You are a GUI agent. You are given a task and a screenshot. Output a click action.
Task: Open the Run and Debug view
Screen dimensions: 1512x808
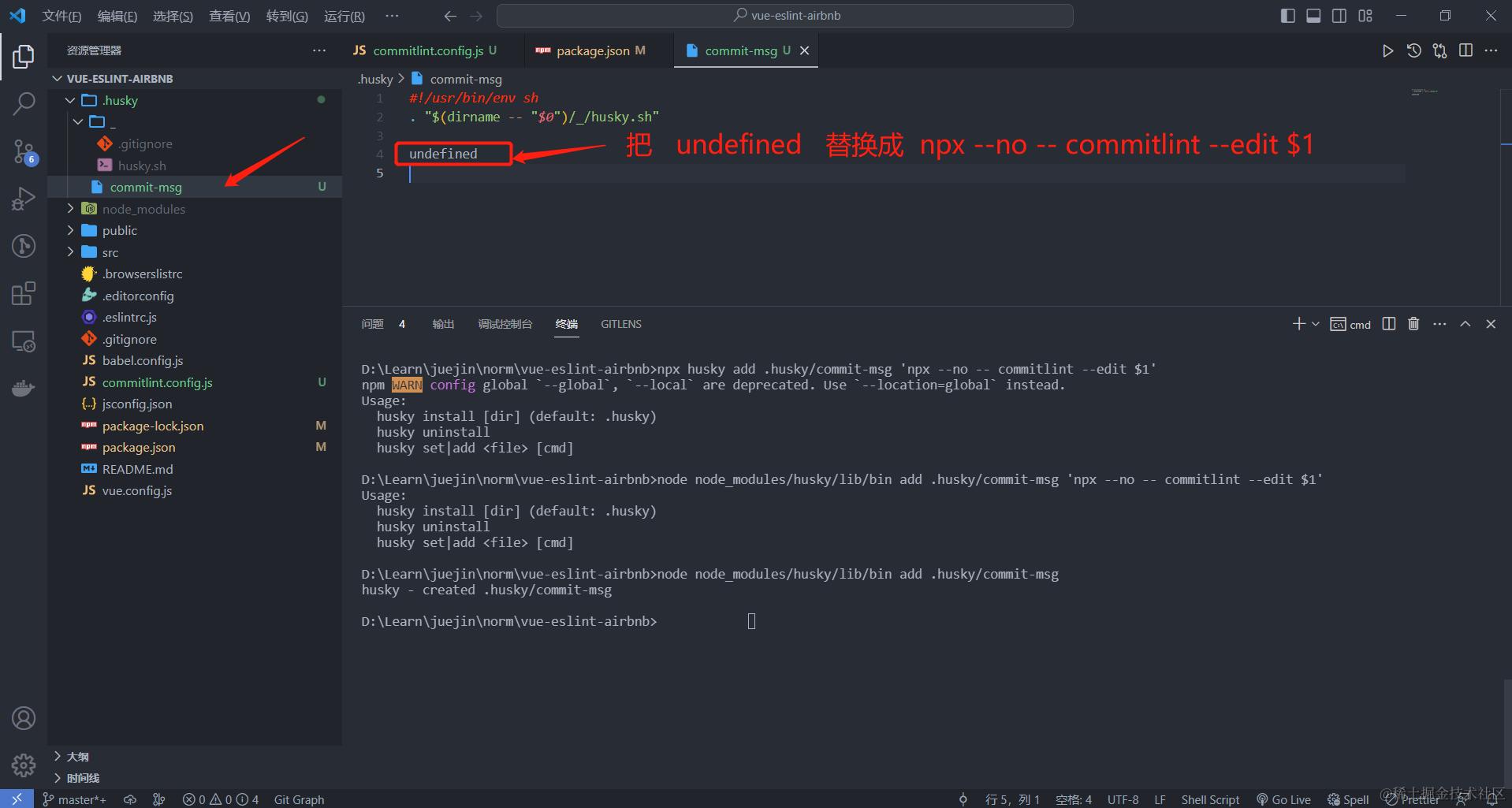(x=24, y=198)
